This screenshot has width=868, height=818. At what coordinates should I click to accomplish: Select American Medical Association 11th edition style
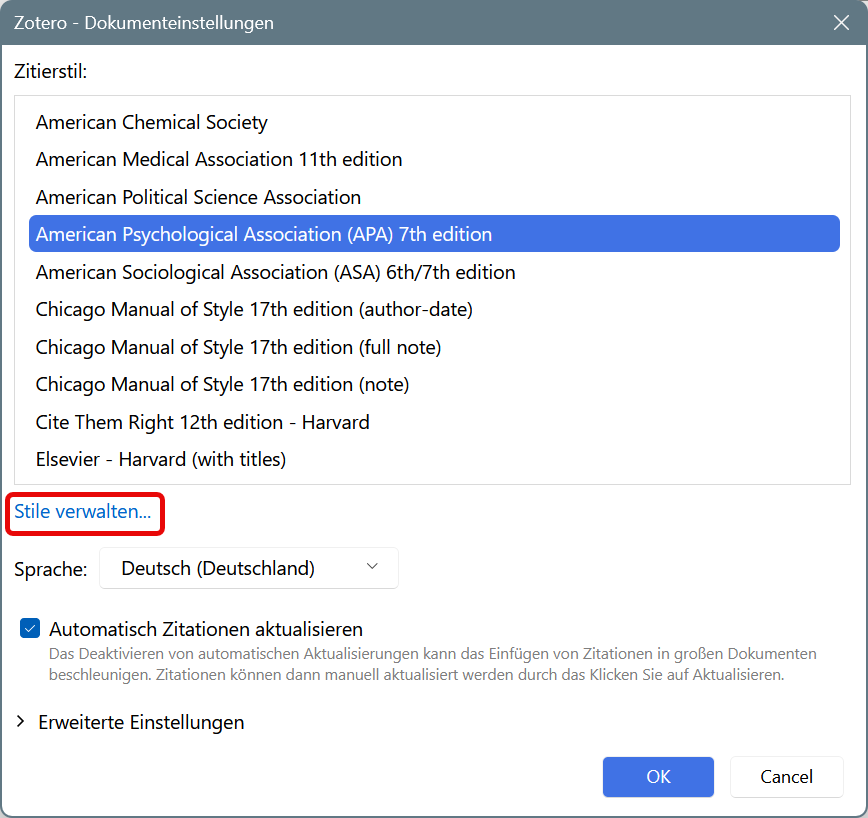point(434,159)
